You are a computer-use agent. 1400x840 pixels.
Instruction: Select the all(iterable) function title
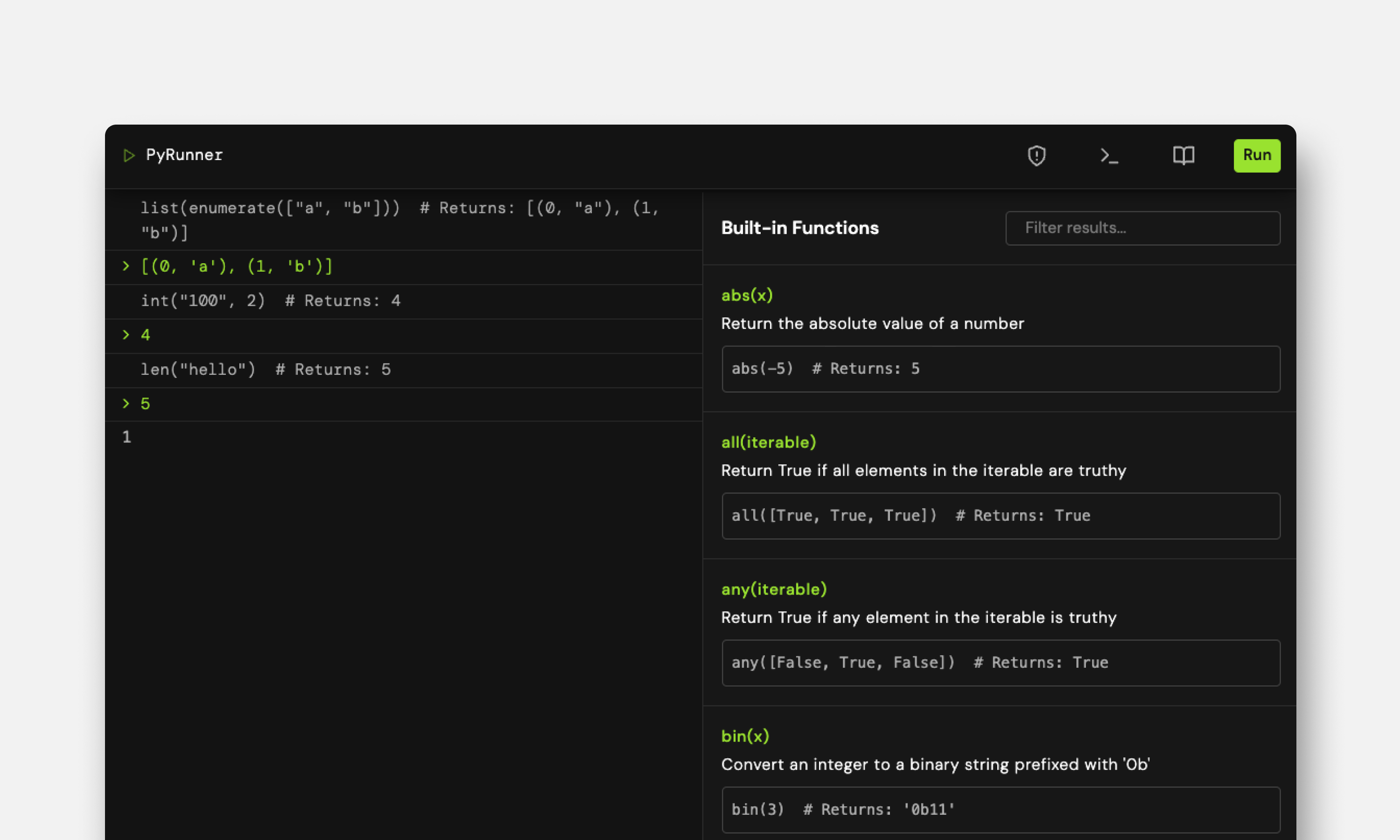click(x=769, y=442)
